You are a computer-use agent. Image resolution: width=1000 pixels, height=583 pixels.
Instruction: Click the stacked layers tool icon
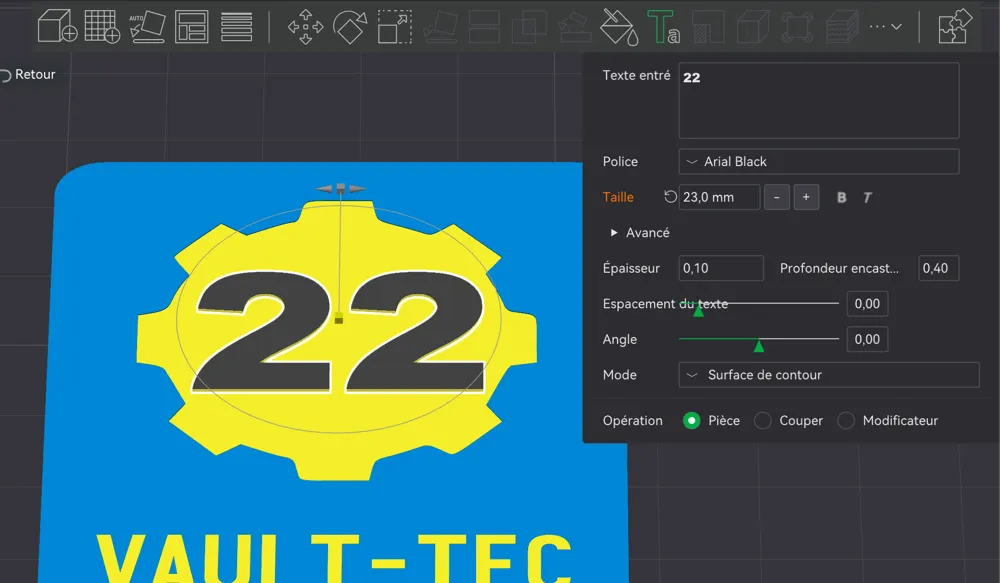(842, 27)
